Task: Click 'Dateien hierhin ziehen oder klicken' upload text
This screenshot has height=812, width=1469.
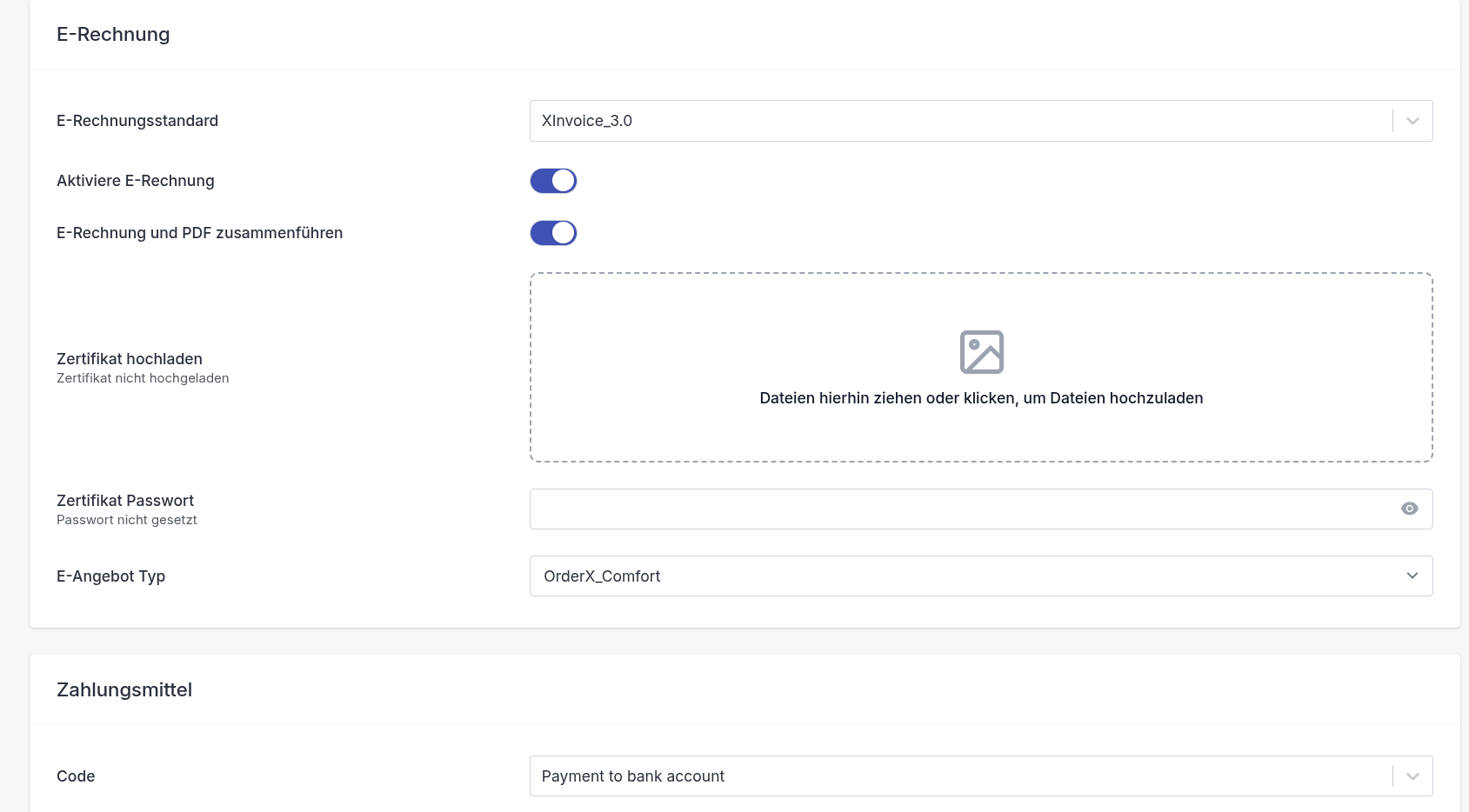Action: 981,398
